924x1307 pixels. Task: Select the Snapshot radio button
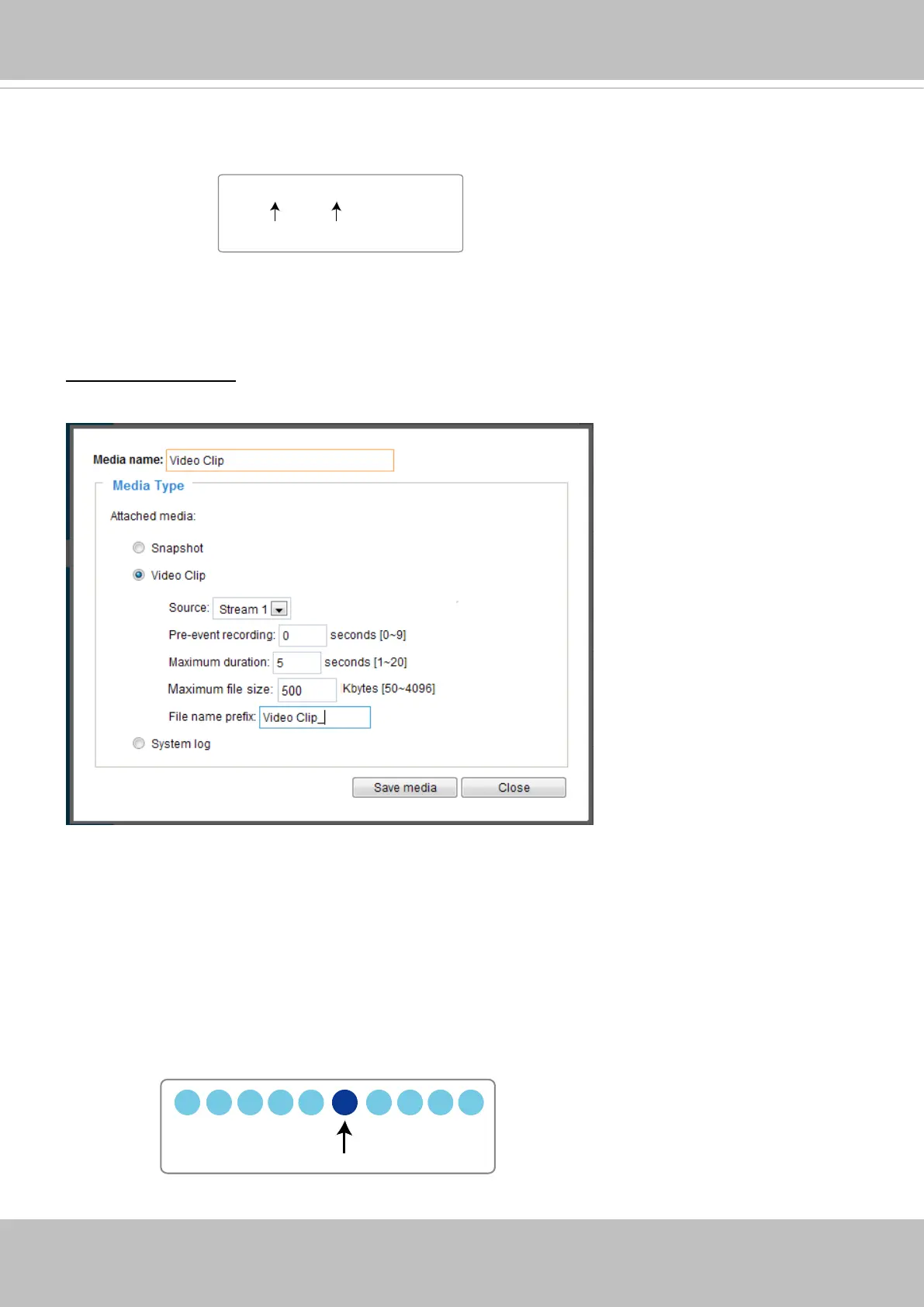point(139,548)
